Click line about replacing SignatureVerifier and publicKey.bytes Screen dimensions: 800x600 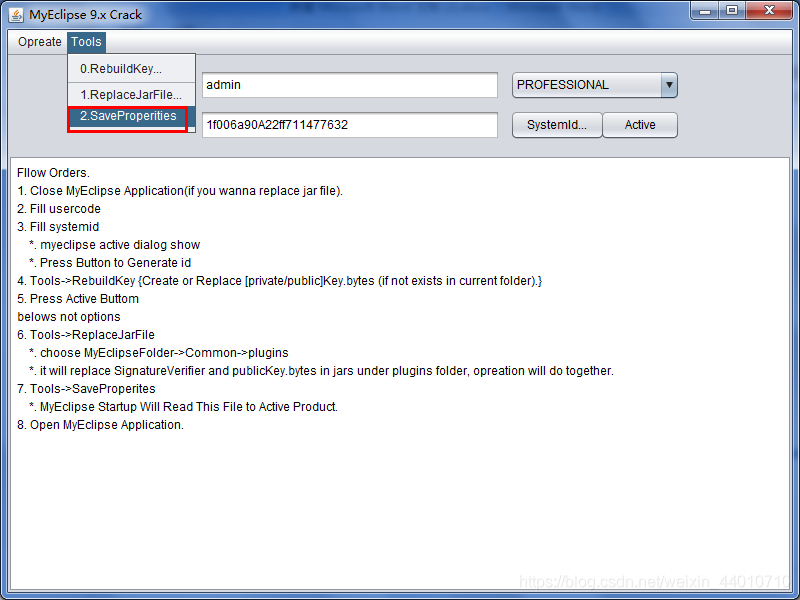pyautogui.click(x=321, y=371)
